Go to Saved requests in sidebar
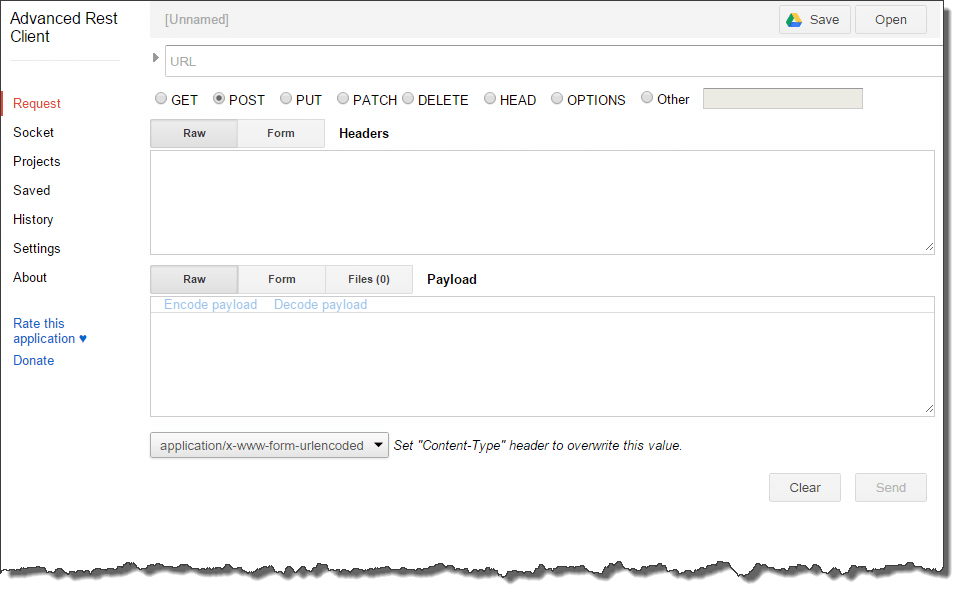 [32, 190]
